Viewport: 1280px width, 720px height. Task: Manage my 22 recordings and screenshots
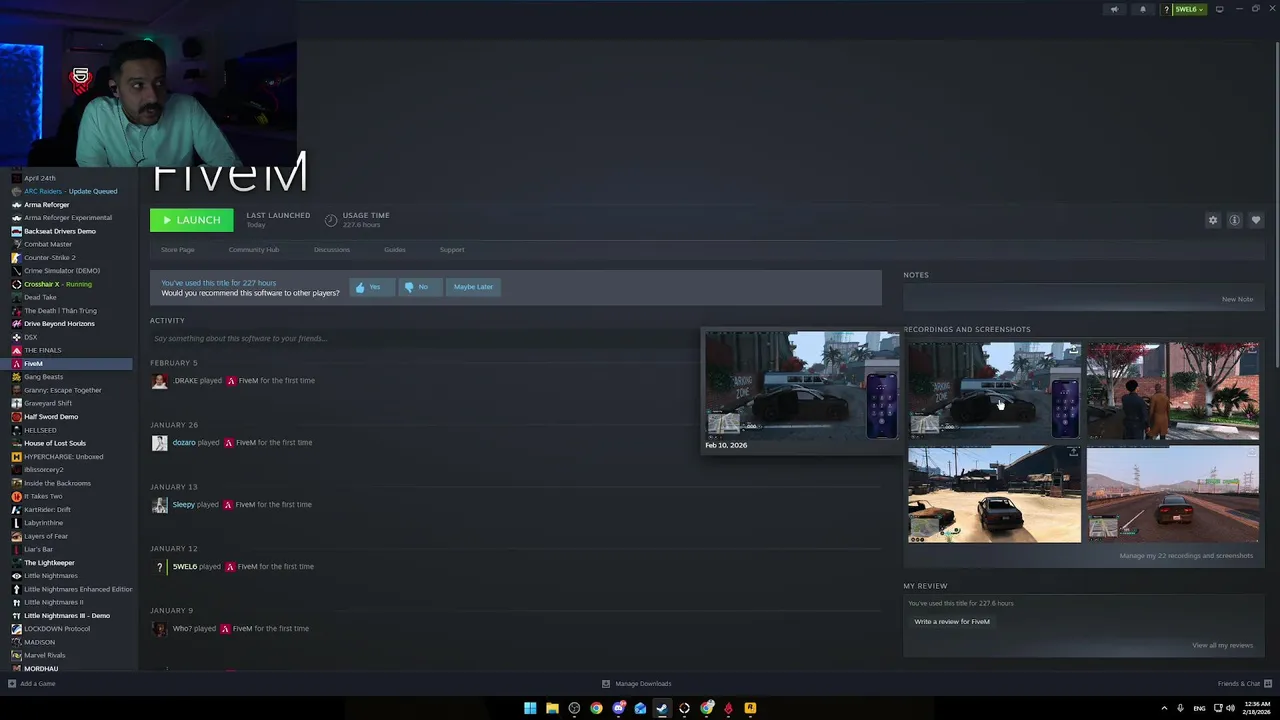point(1186,555)
